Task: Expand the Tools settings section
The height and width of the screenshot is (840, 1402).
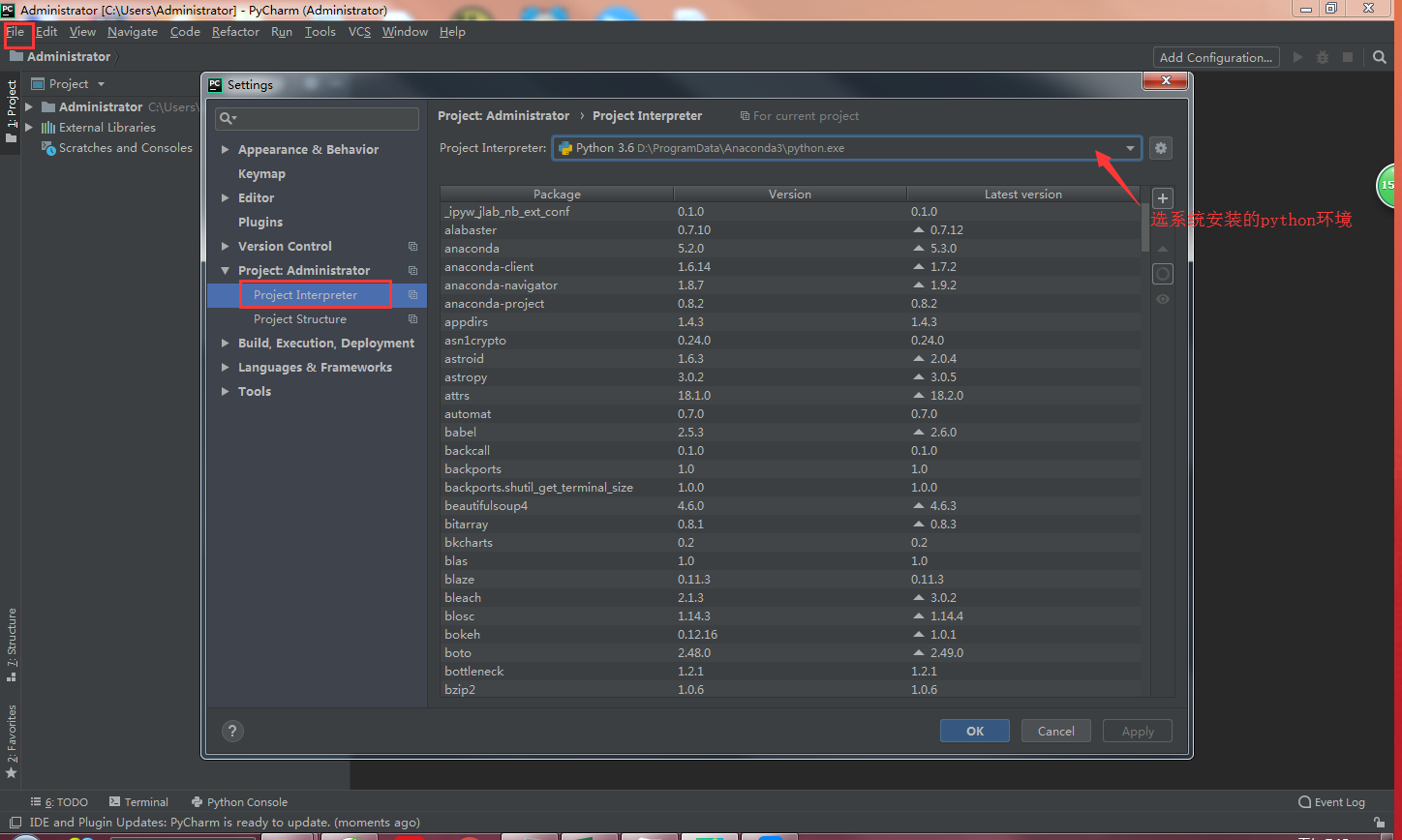Action: coord(225,391)
